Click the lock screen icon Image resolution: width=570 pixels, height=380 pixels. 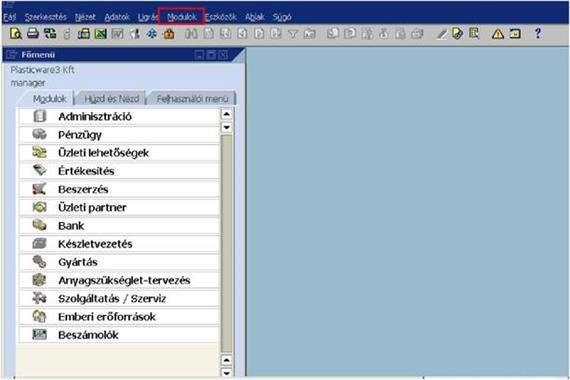coord(169,34)
